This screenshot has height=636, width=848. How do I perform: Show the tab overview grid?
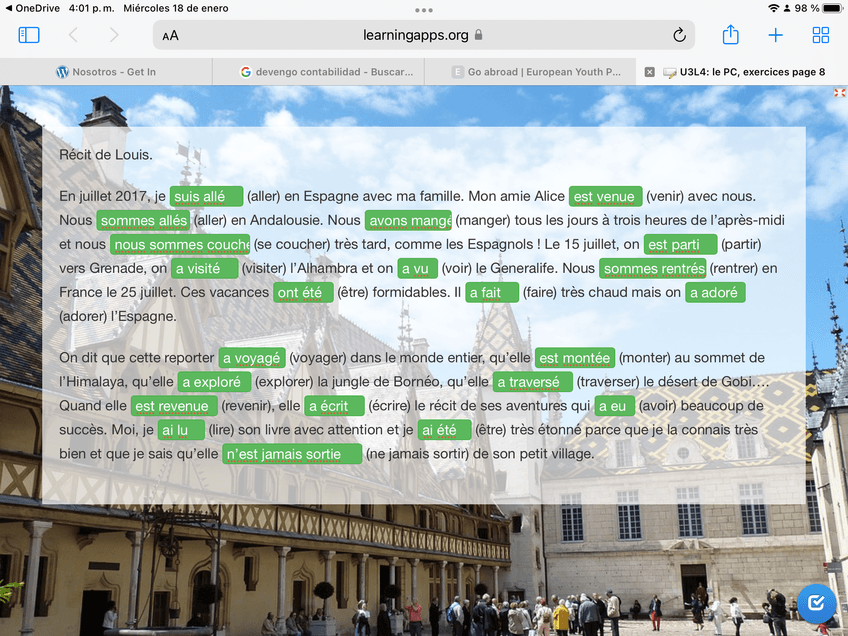(821, 35)
